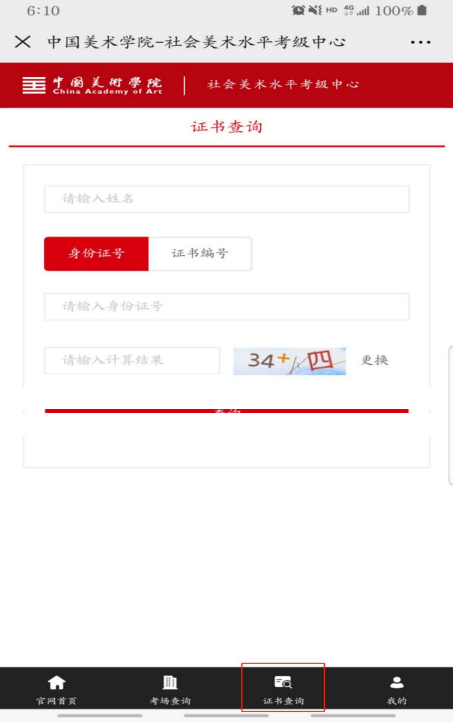Open the three-dot more options menu

[x=420, y=42]
